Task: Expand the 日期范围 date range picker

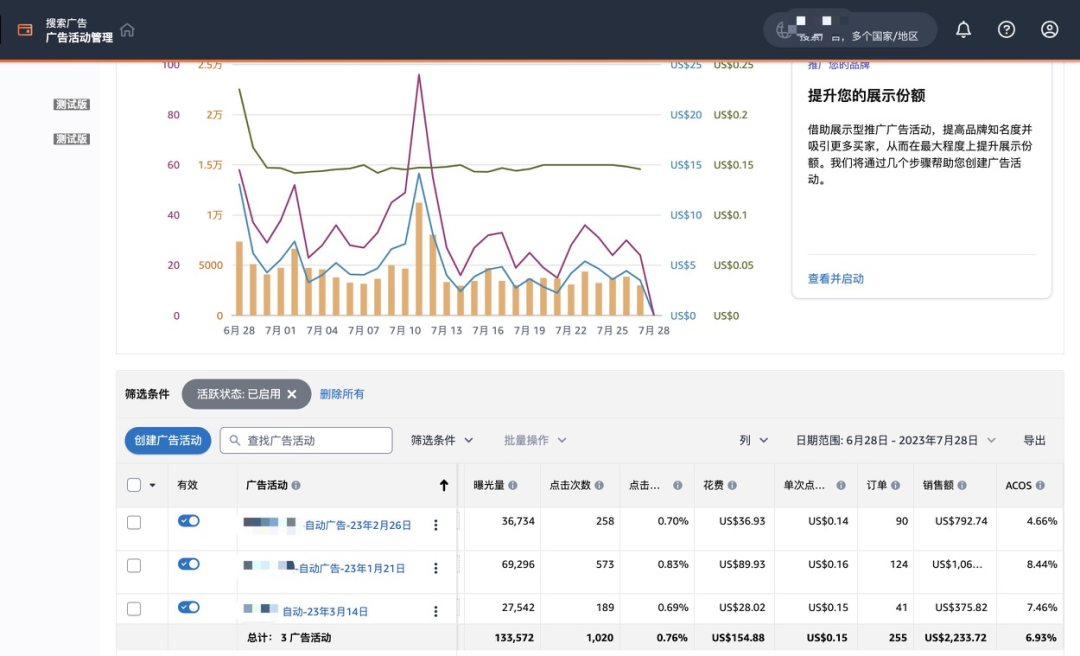Action: point(895,440)
